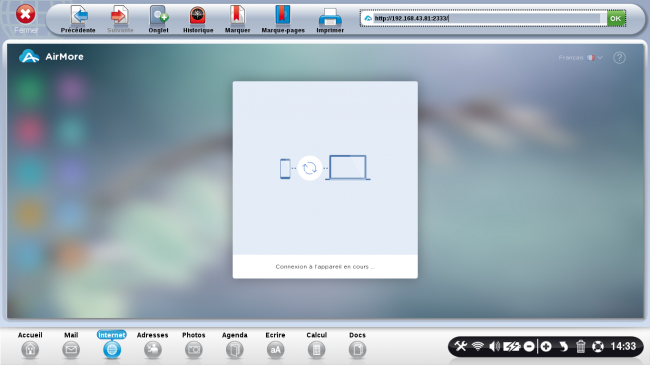The image size is (650, 365).
Task: Open Ecrire writing application
Action: [x=275, y=345]
